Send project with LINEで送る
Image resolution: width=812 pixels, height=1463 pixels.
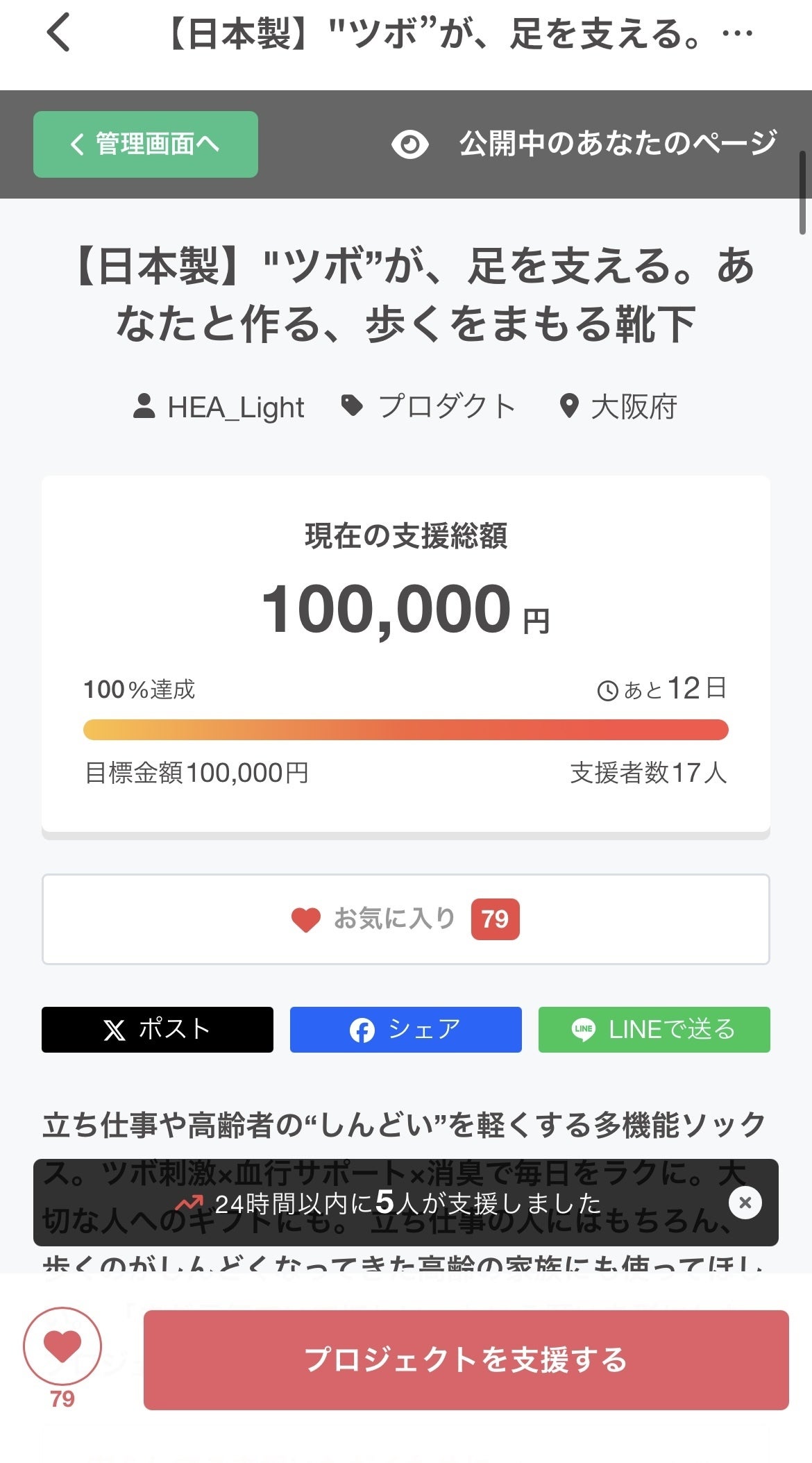click(x=654, y=1029)
